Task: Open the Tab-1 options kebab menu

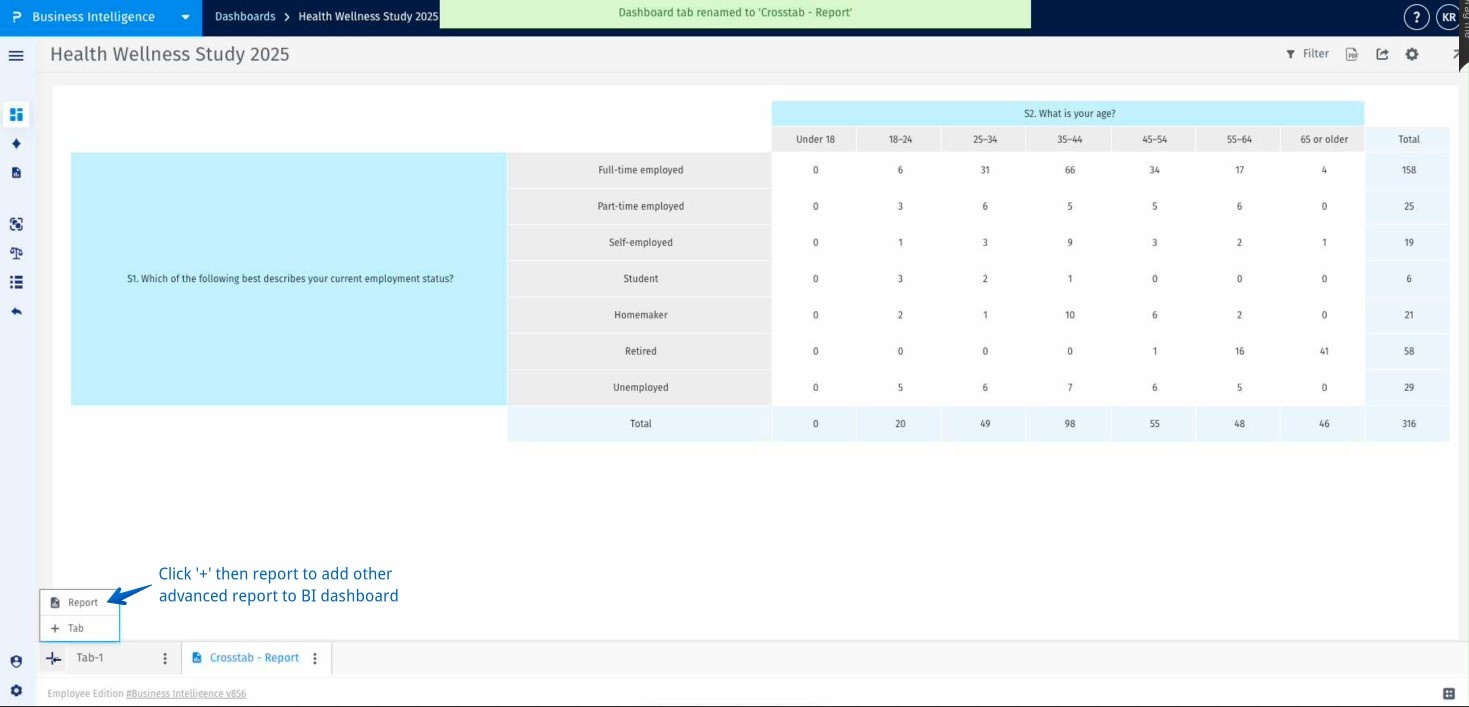Action: pyautogui.click(x=164, y=658)
